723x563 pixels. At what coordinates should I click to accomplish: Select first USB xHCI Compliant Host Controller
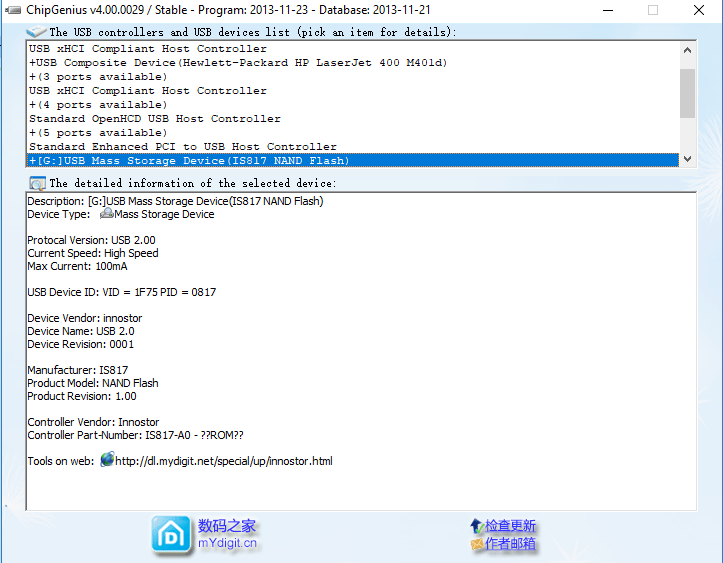click(x=352, y=49)
